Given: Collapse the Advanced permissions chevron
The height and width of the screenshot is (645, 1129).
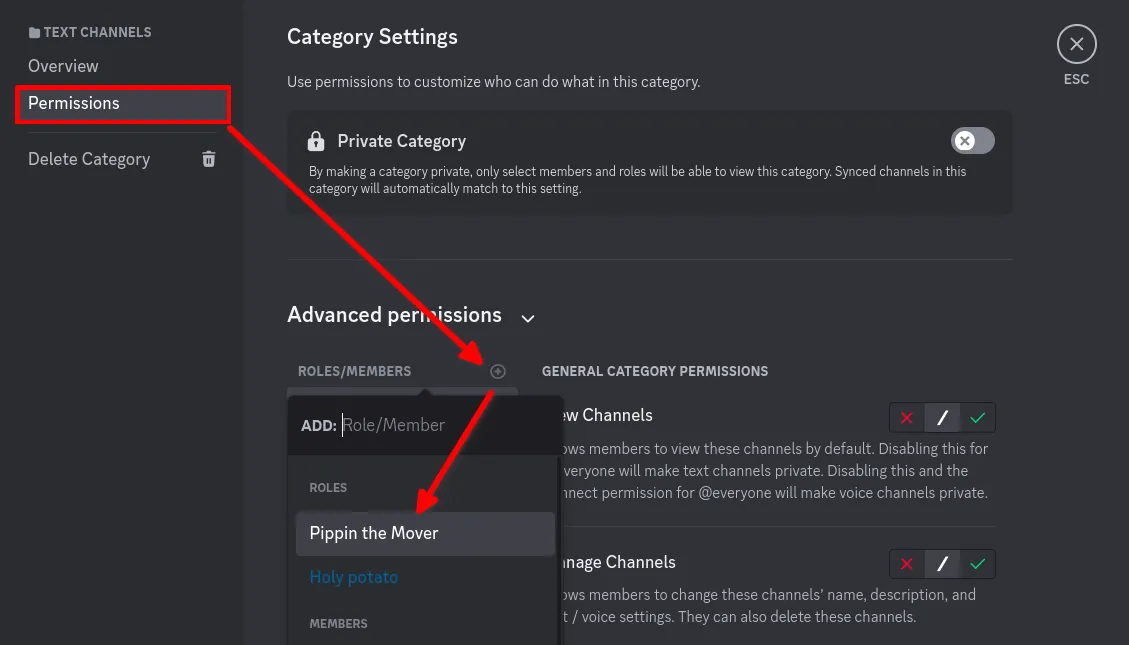Looking at the screenshot, I should tap(528, 318).
